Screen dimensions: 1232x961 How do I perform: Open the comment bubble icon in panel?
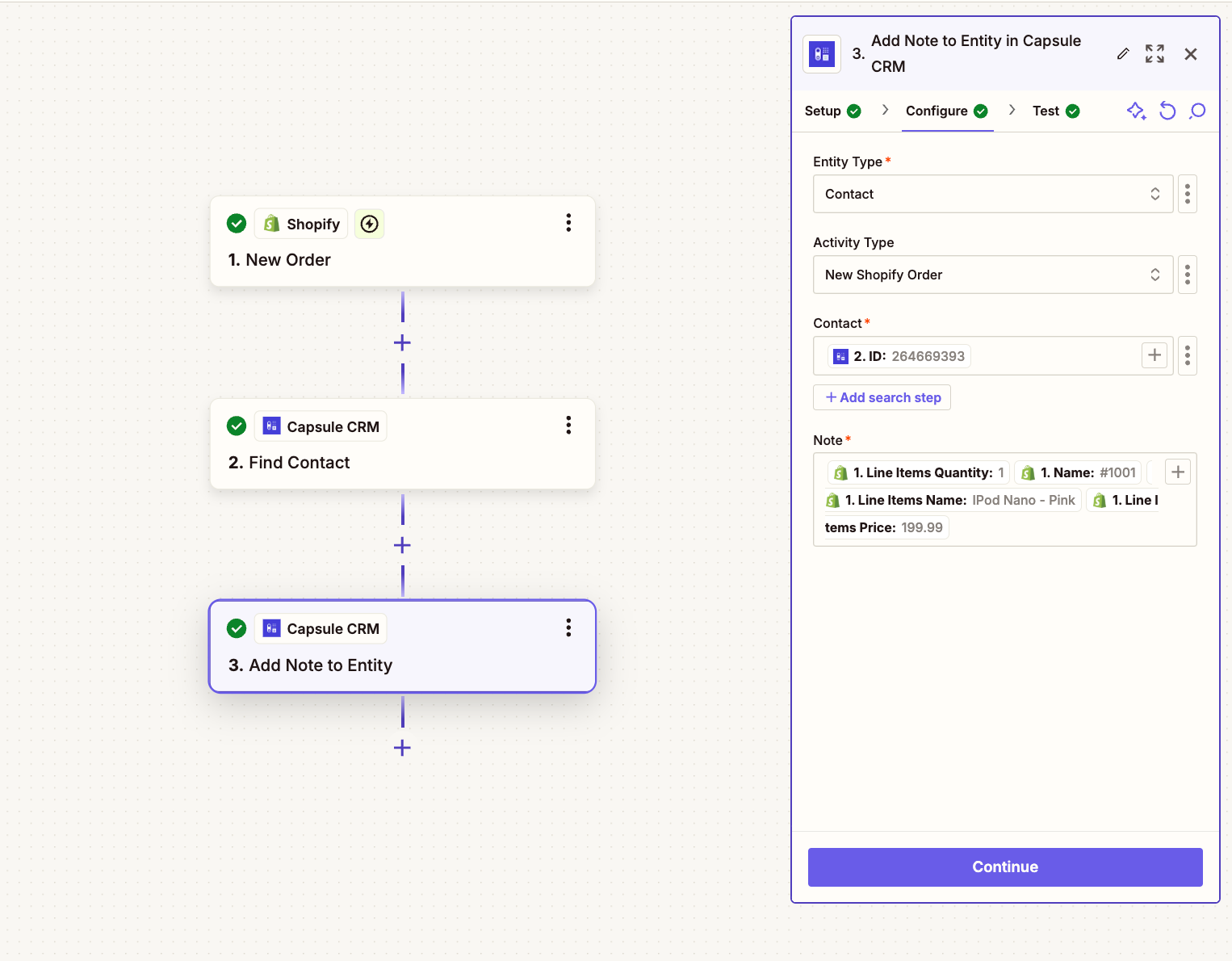click(x=1198, y=111)
